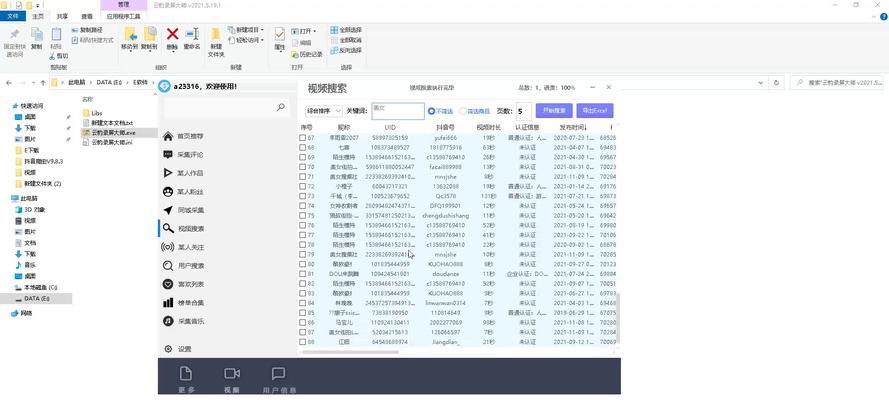Click the page count field showing 5
Image resolution: width=889 pixels, height=400 pixels.
[x=524, y=111]
